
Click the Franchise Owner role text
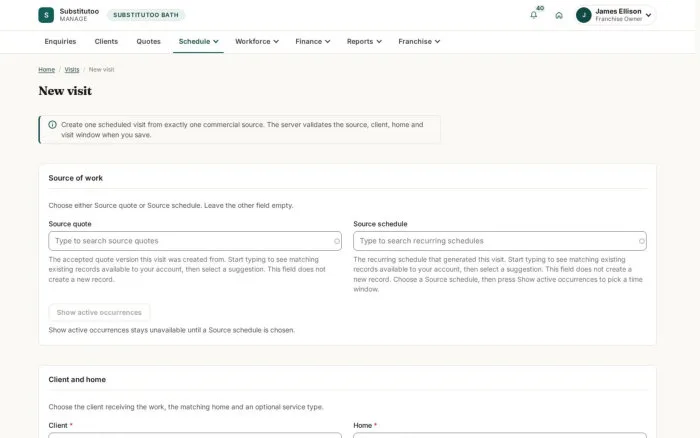pos(619,19)
